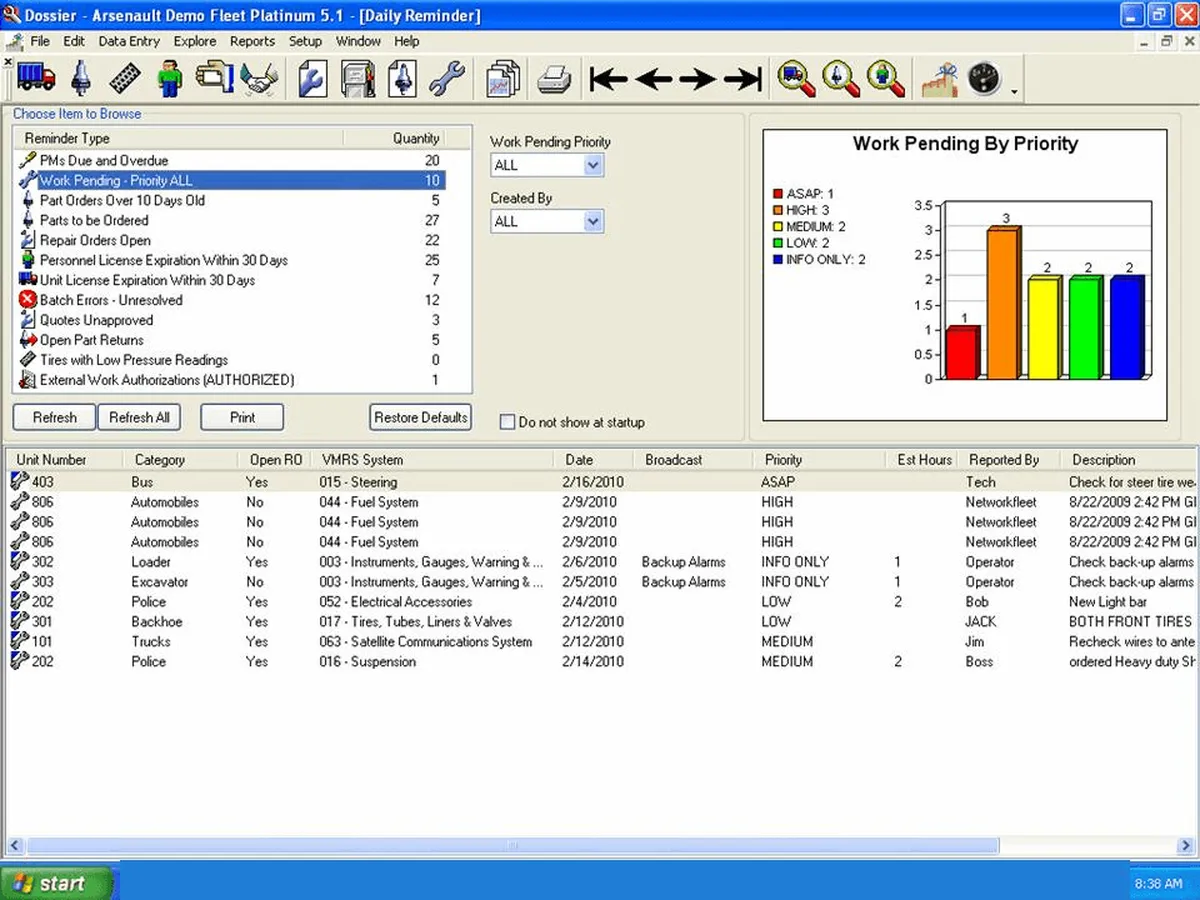This screenshot has width=1200, height=900.
Task: Click the document with spark plug toolbar icon
Action: click(x=402, y=79)
